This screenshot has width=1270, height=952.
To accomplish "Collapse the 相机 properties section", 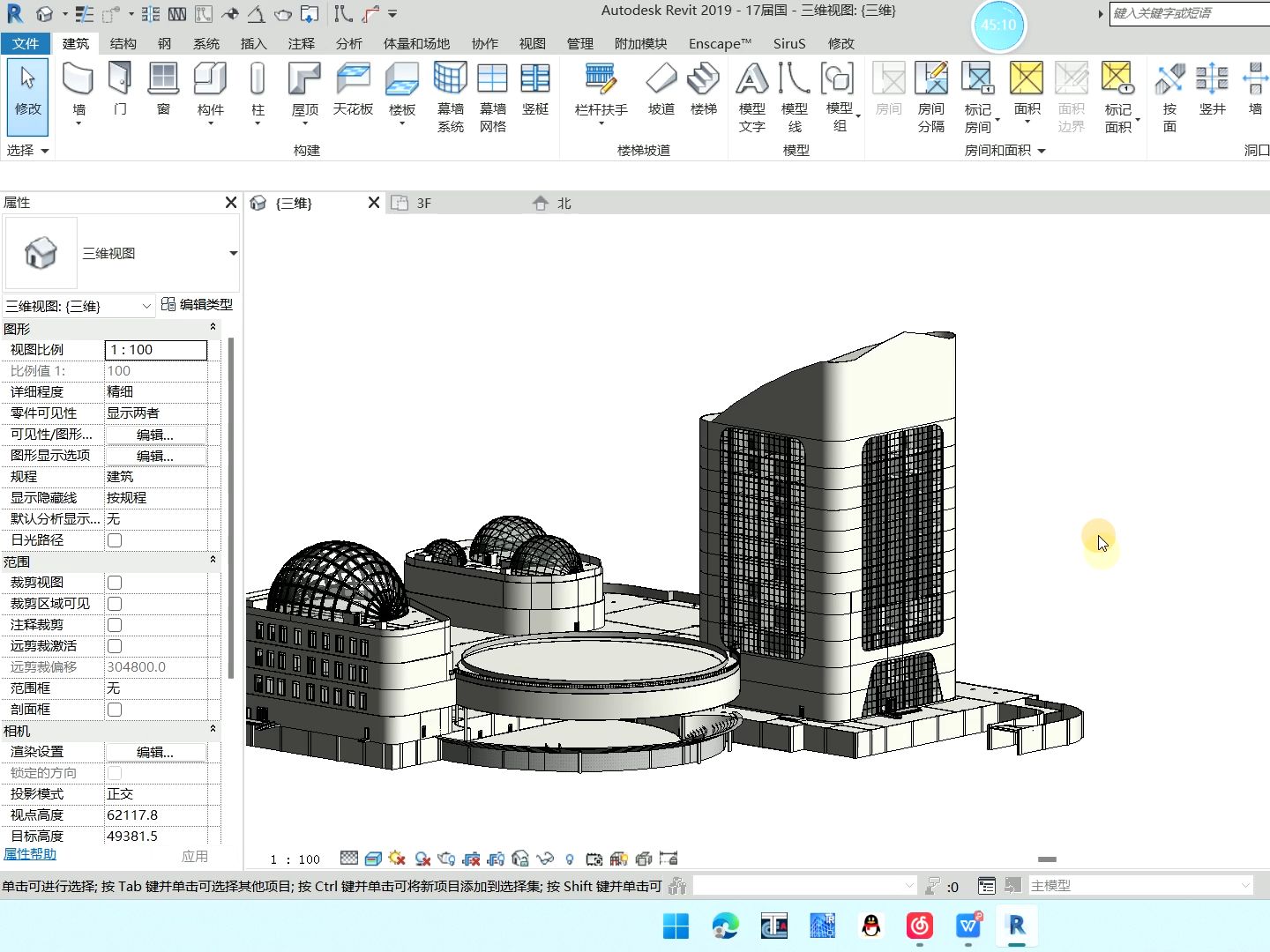I will (213, 729).
